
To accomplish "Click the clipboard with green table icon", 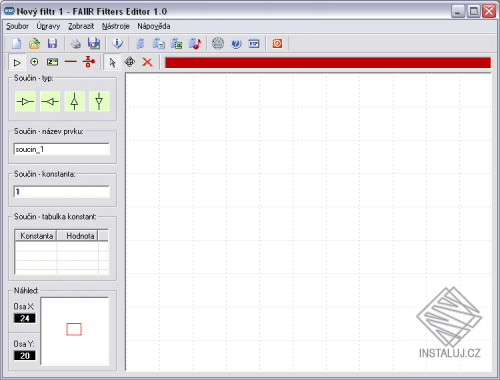I will (177, 44).
